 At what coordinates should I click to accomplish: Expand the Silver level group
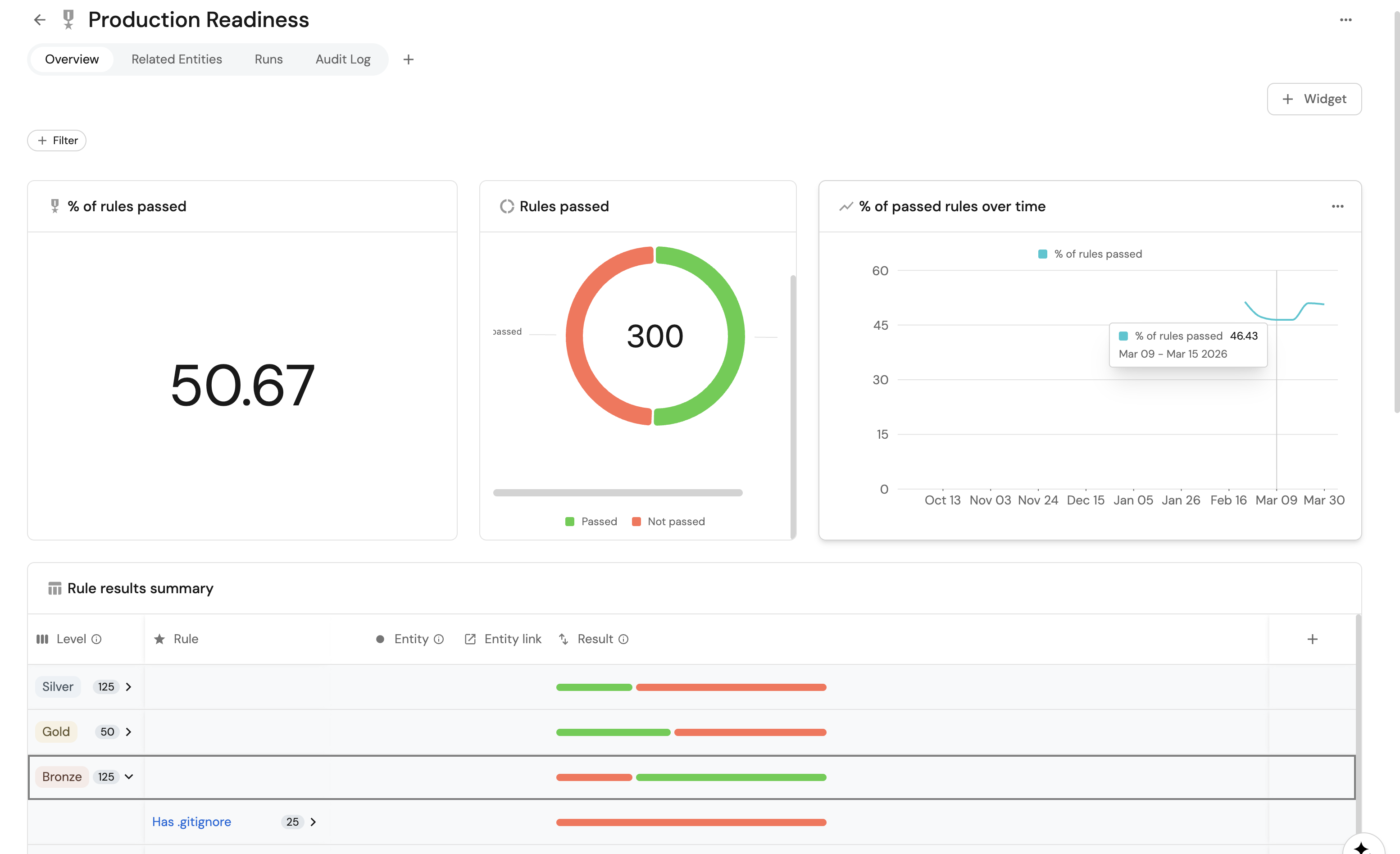[x=128, y=686]
